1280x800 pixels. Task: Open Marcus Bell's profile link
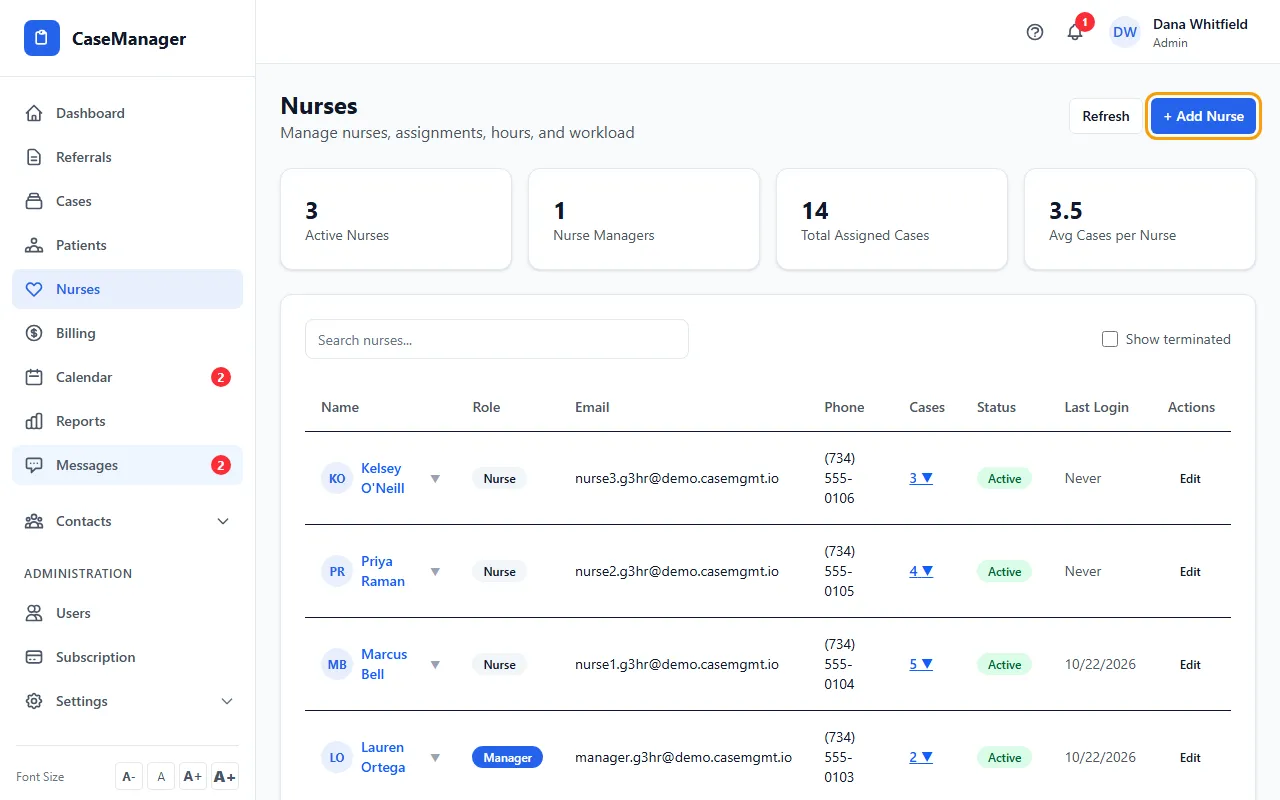point(384,664)
